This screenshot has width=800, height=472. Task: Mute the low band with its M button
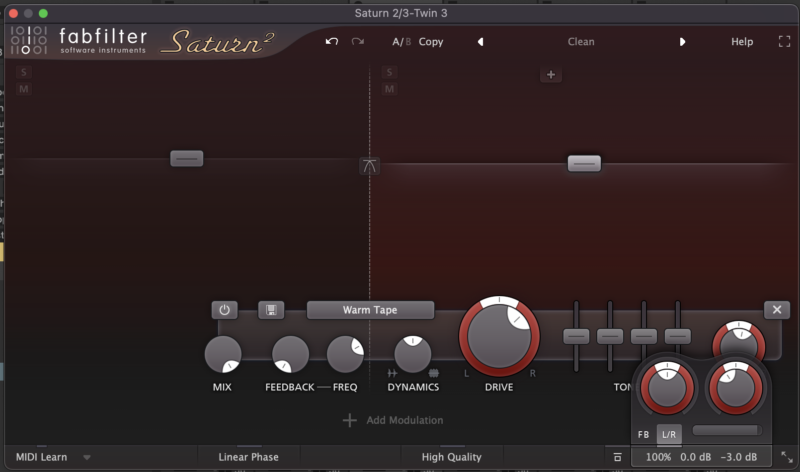coord(23,89)
